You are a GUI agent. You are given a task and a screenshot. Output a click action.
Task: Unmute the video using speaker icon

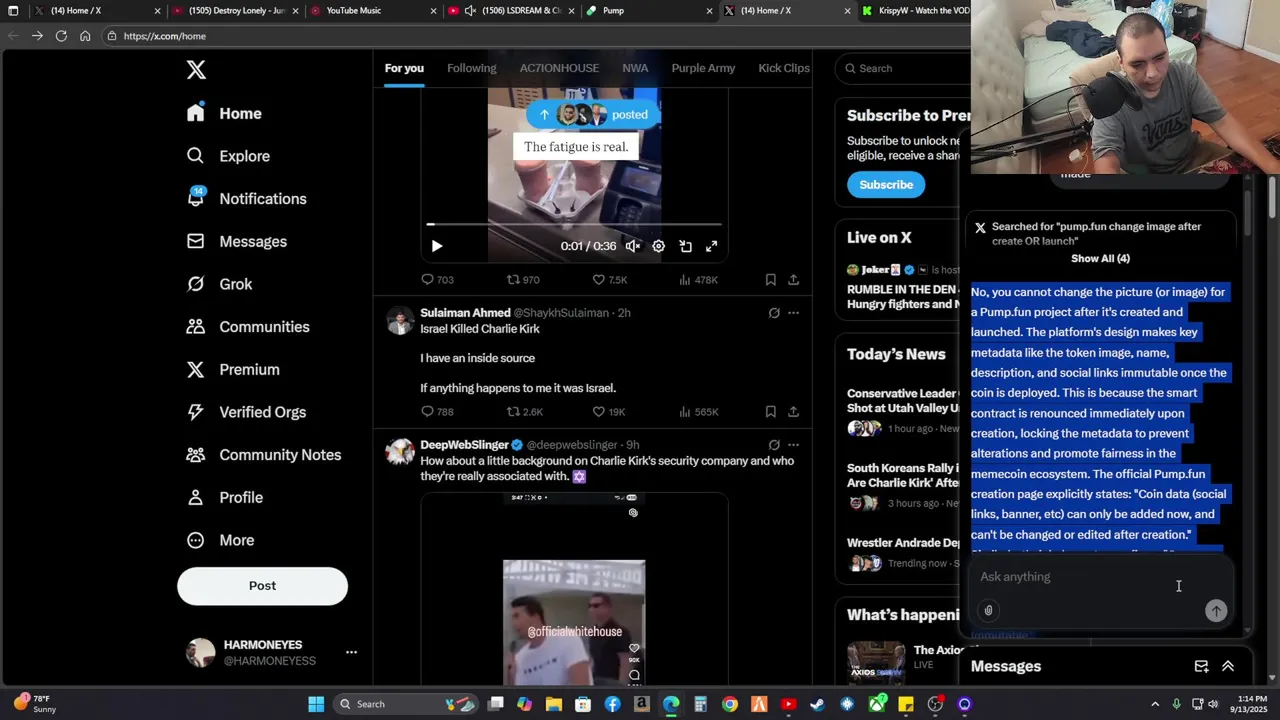click(x=632, y=246)
